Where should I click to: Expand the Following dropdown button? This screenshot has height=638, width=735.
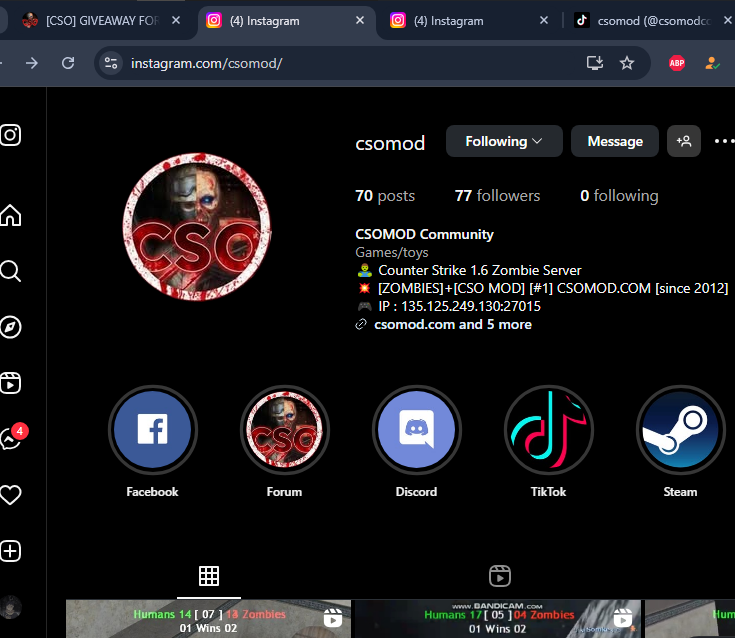504,141
